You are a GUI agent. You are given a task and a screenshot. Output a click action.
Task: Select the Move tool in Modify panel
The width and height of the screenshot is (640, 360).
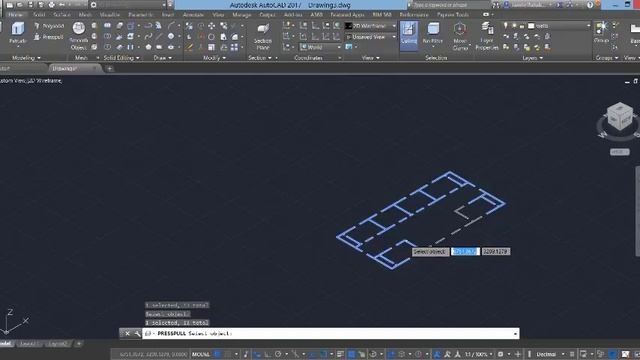tap(211, 26)
